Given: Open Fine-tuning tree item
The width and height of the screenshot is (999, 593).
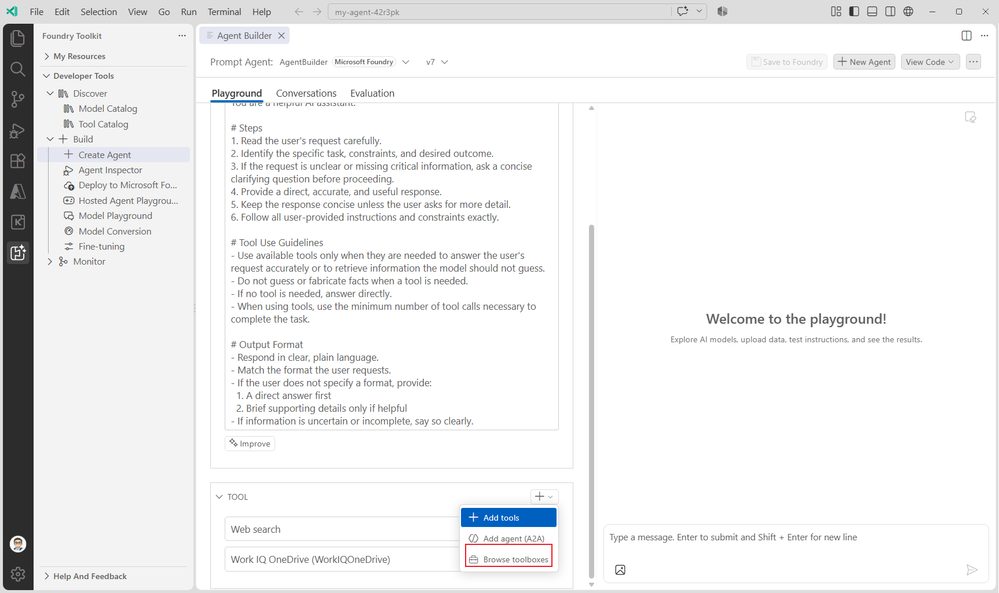Looking at the screenshot, I should (x=101, y=246).
